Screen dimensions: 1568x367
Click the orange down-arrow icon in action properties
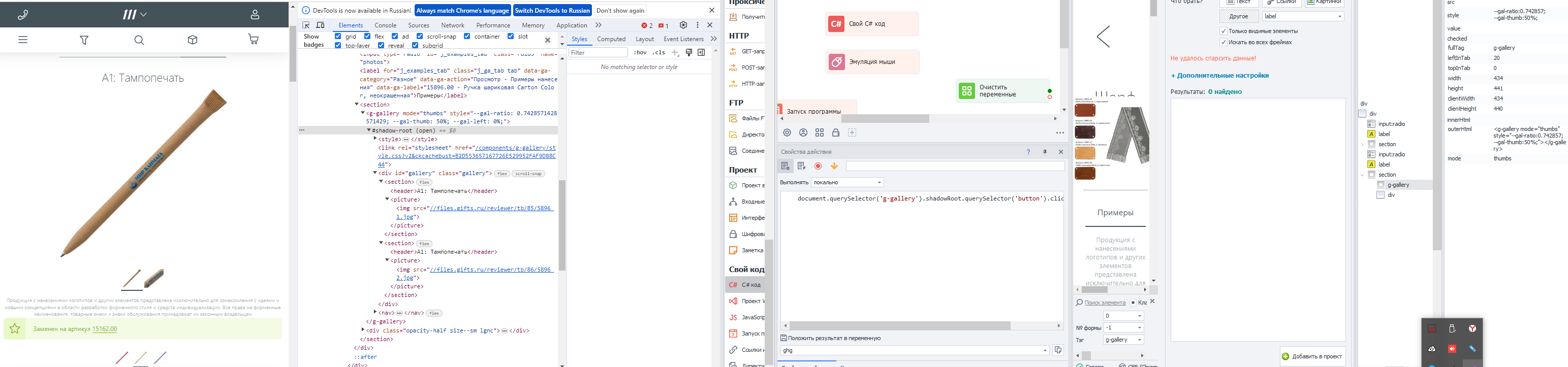click(834, 166)
